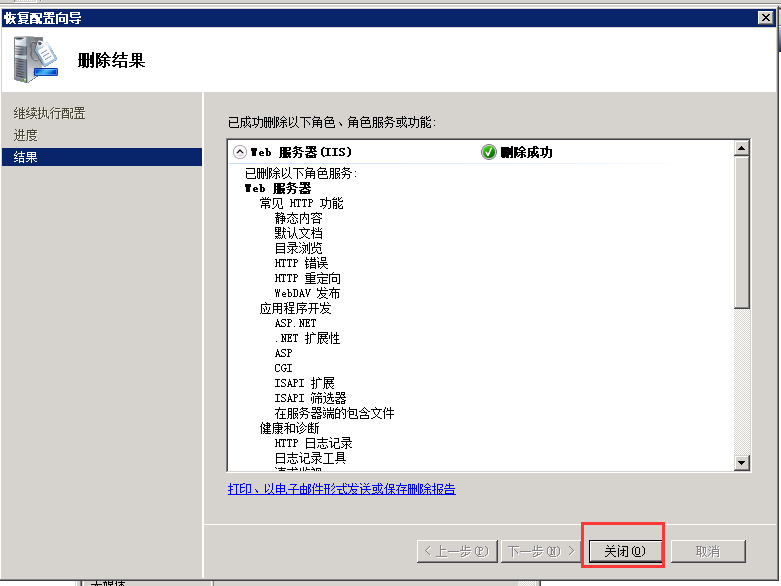Screen dimensions: 781x586
Task: Select the 进度 step in the sidebar
Action: coord(26,135)
